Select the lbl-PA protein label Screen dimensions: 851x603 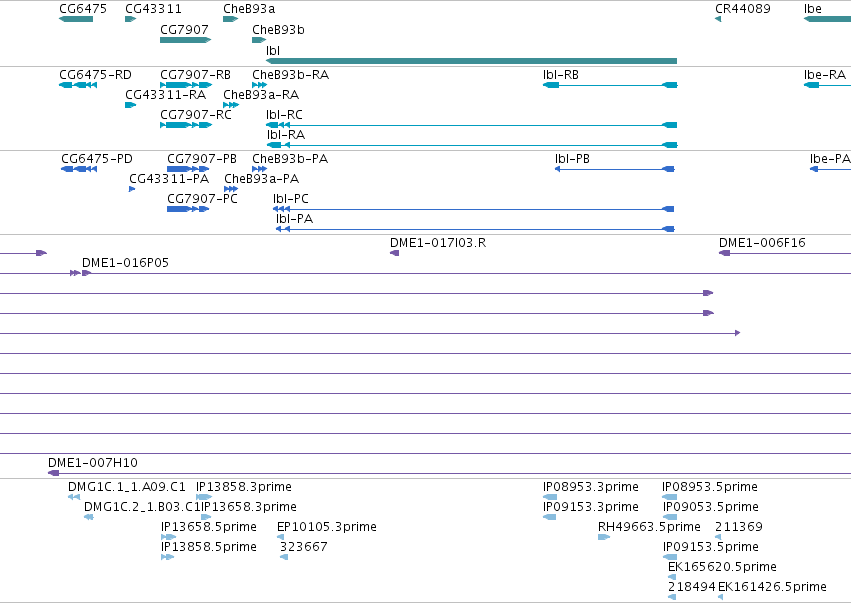pos(294,219)
